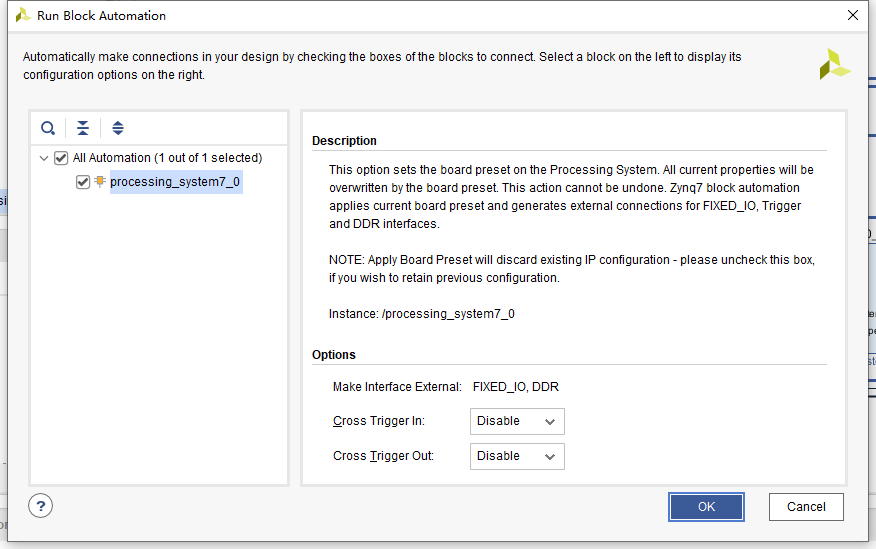876x549 pixels.
Task: Select the processing_system7_0 tree item
Action: pyautogui.click(x=175, y=182)
